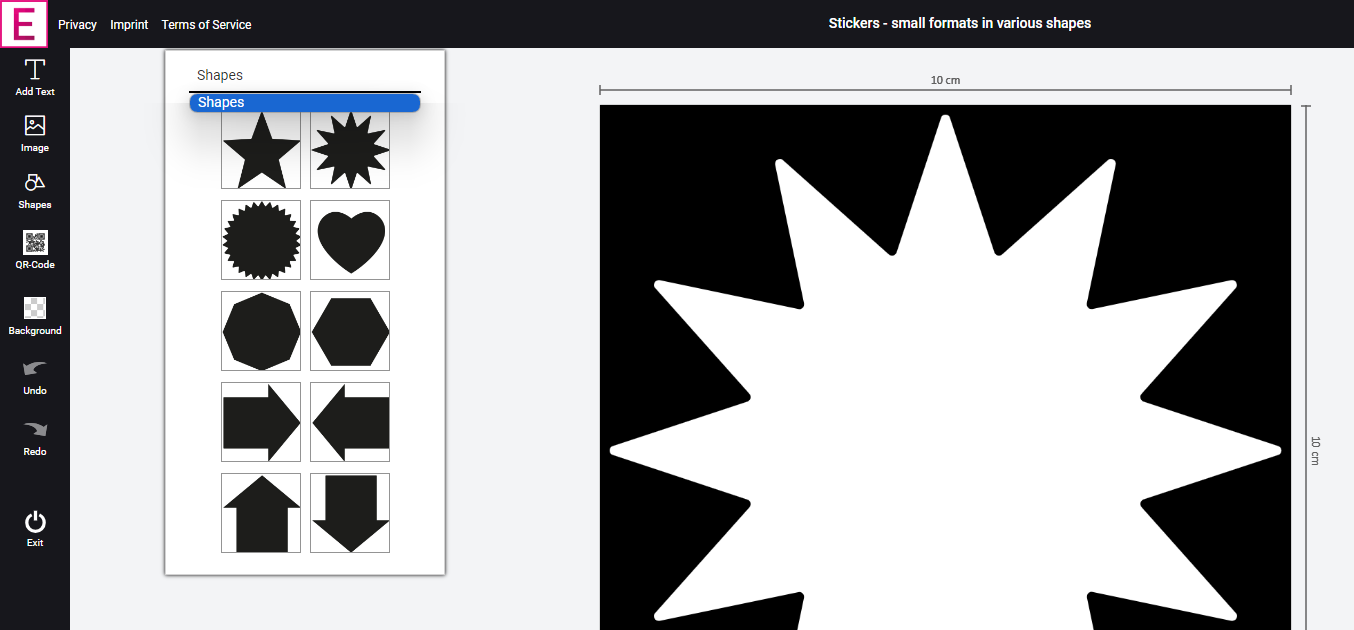Click the horizontal 10 cm width label

(945, 80)
